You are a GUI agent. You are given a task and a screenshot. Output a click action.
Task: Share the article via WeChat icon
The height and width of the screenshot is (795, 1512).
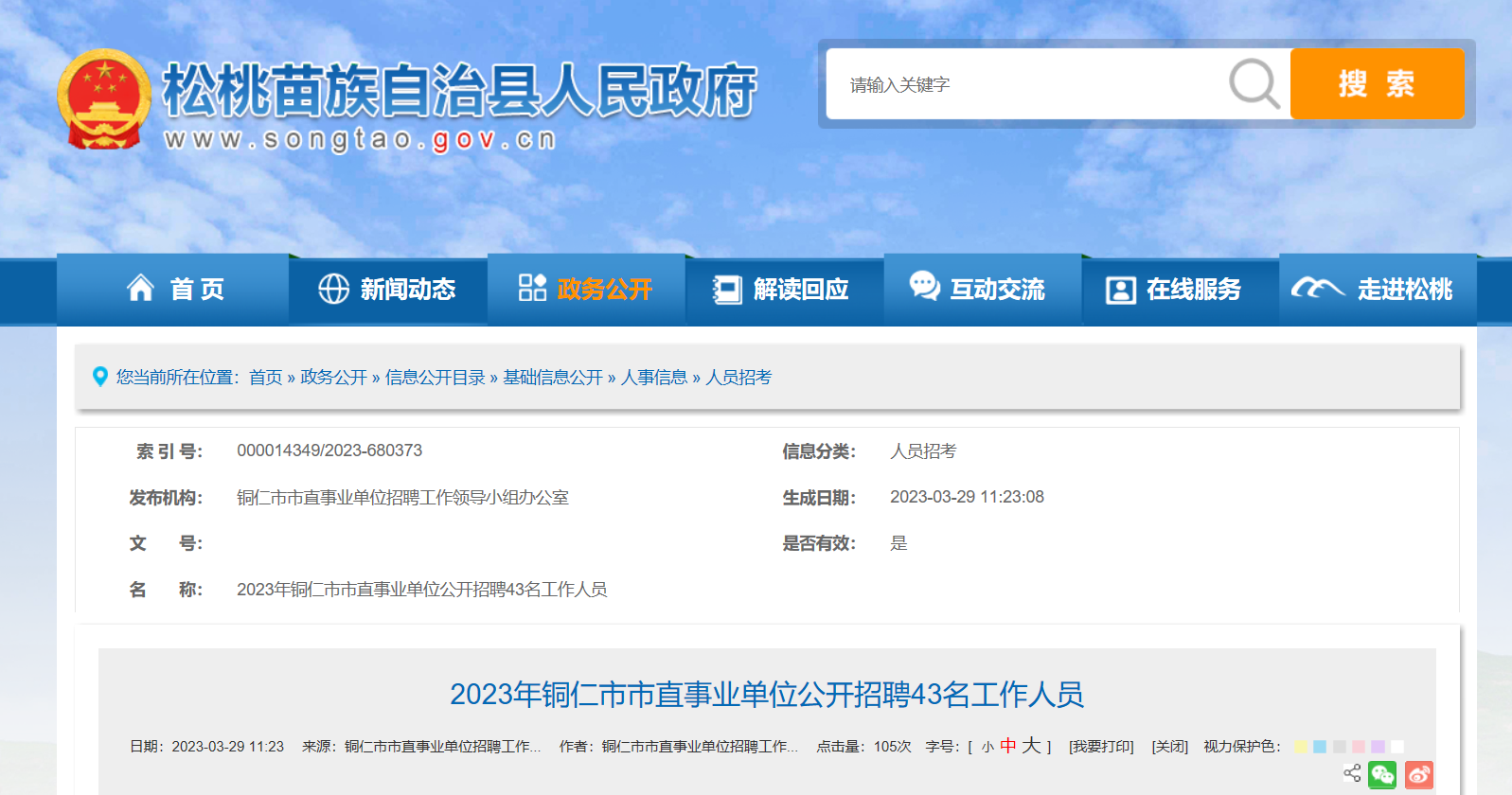pyautogui.click(x=1382, y=774)
